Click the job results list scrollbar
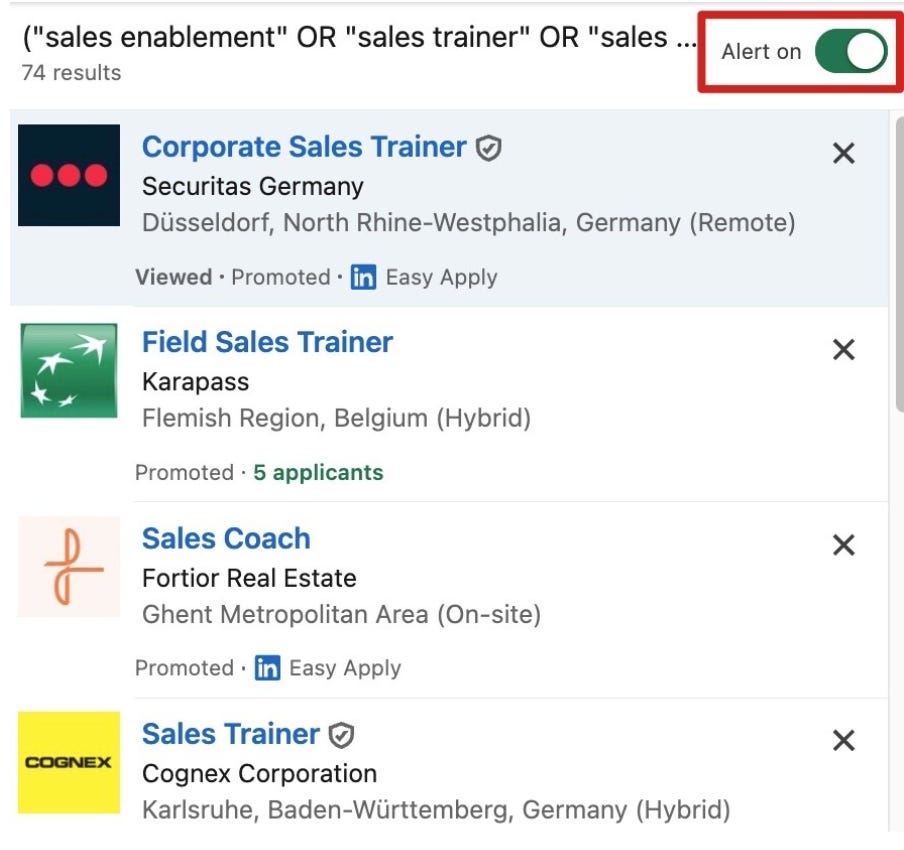Screen dimensions: 904x850 [899, 265]
